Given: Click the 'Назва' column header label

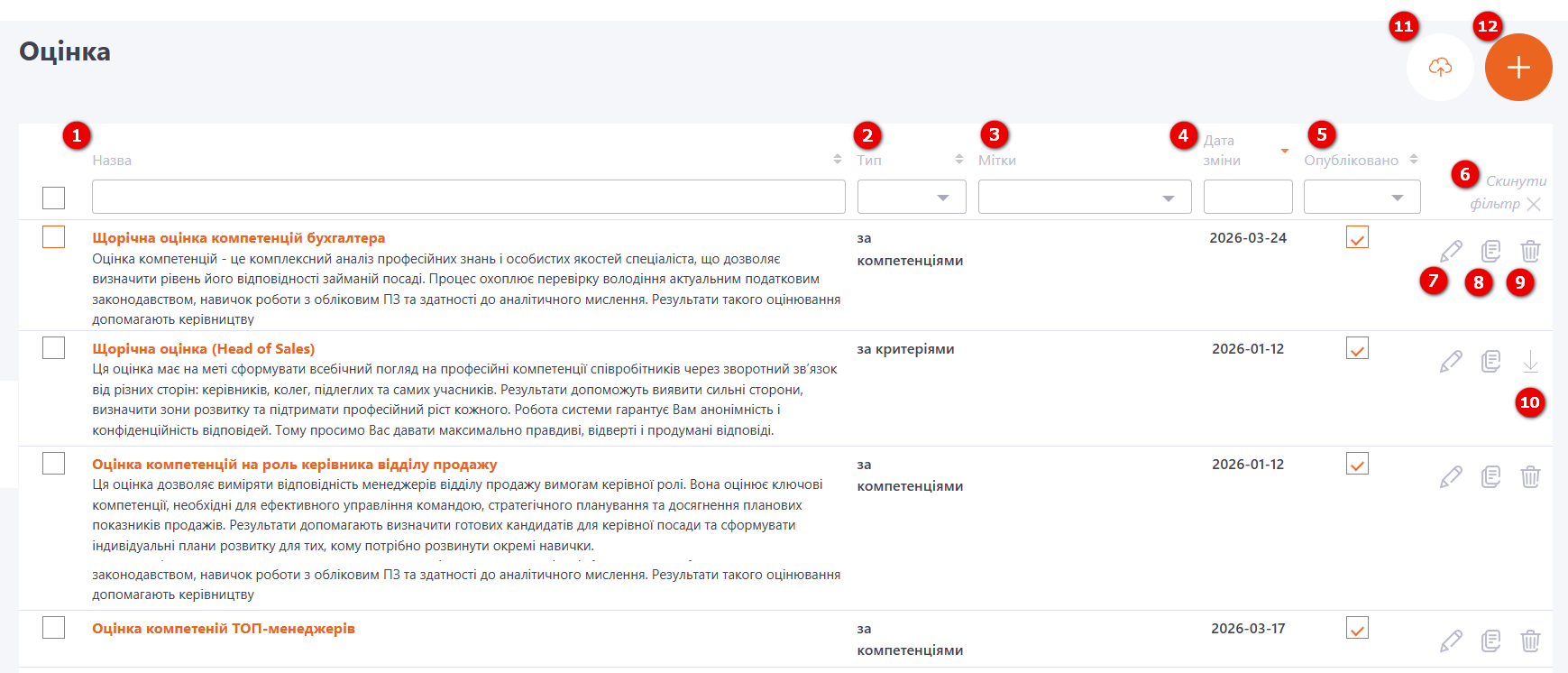Looking at the screenshot, I should point(112,161).
